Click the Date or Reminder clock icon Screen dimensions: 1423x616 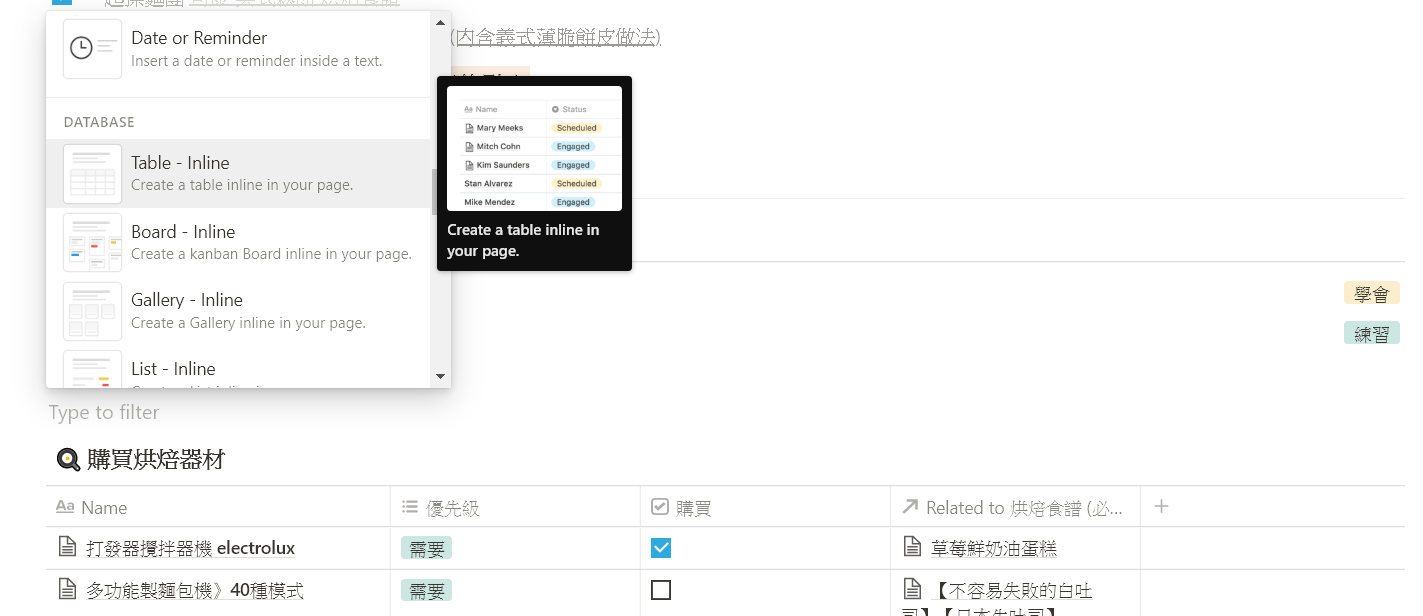point(92,49)
